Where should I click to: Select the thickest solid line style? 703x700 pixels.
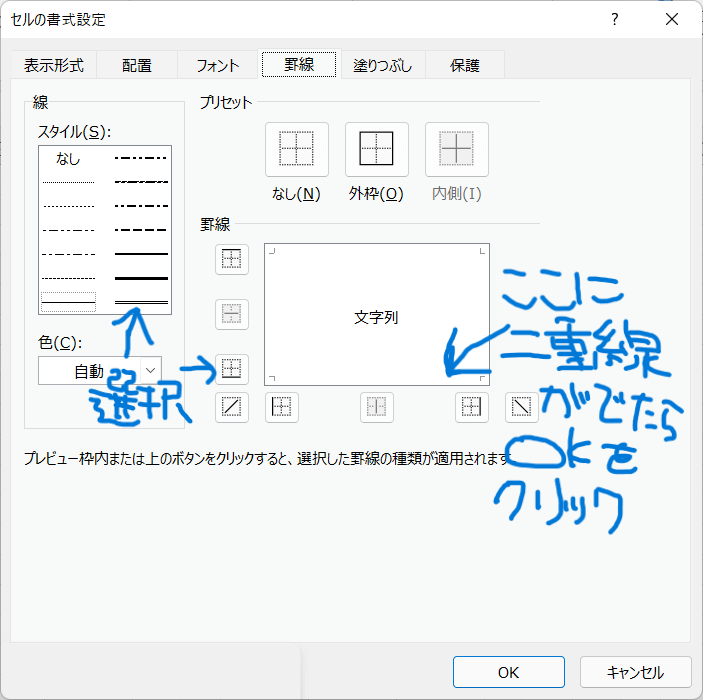pyautogui.click(x=141, y=277)
